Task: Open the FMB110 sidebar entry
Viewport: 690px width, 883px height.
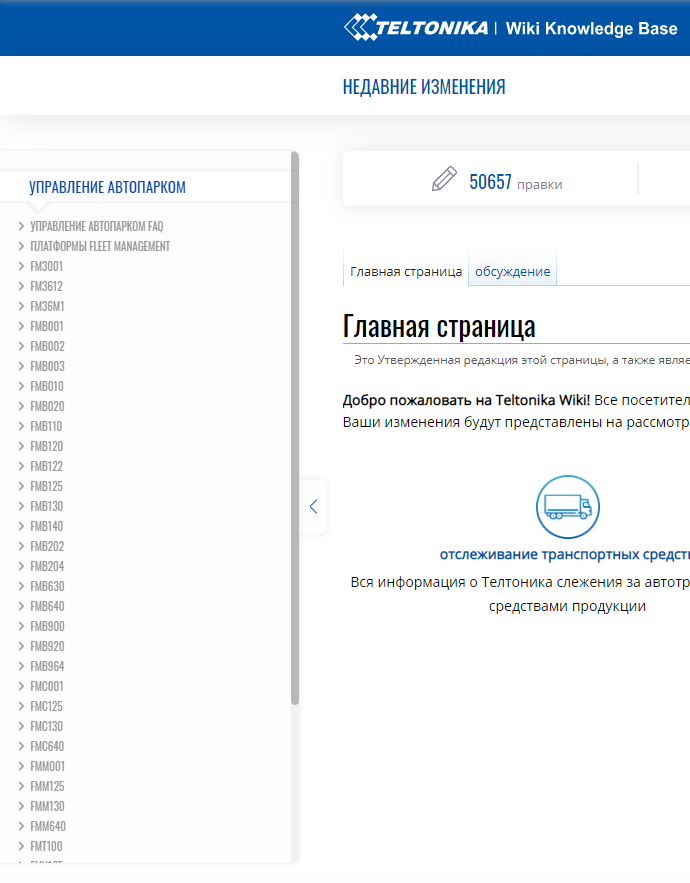Action: coord(46,426)
